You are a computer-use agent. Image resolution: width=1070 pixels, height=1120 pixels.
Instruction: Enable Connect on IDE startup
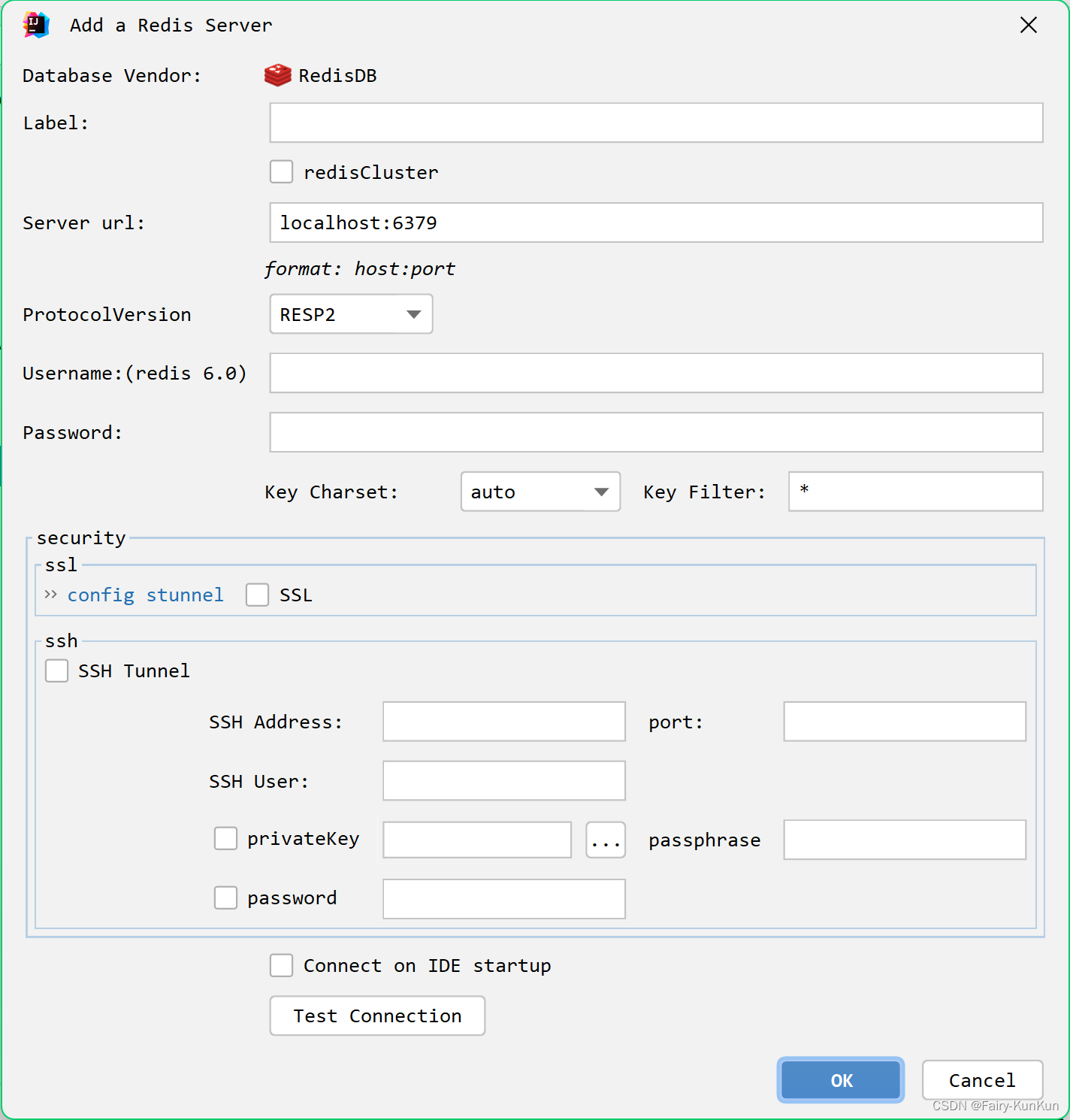click(x=280, y=965)
